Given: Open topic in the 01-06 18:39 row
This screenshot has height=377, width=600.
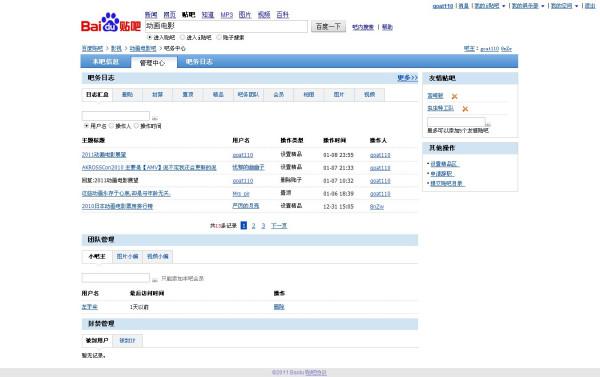Looking at the screenshot, I should point(126,194).
